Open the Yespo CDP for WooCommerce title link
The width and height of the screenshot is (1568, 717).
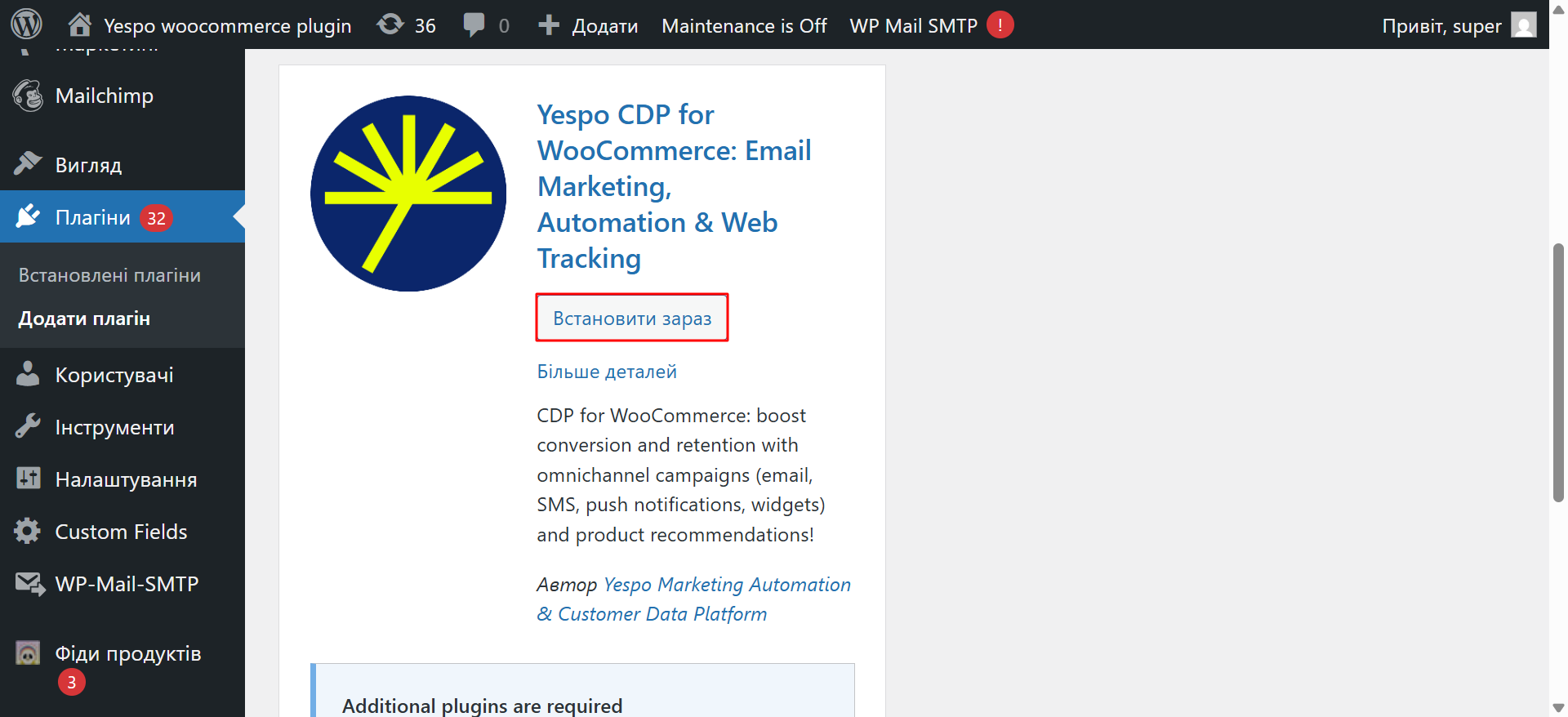pos(675,187)
